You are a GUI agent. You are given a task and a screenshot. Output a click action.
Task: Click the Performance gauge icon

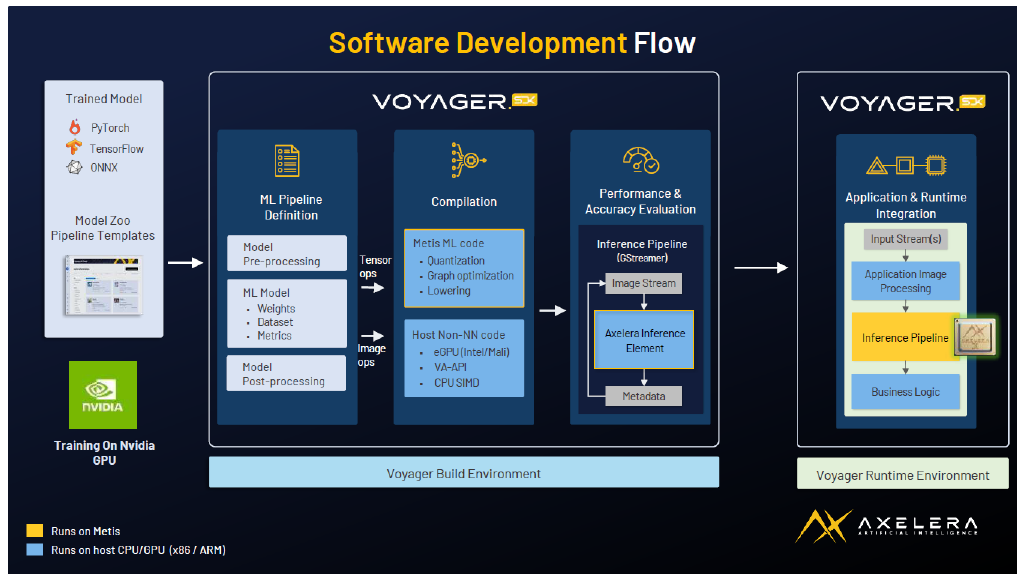tap(640, 159)
